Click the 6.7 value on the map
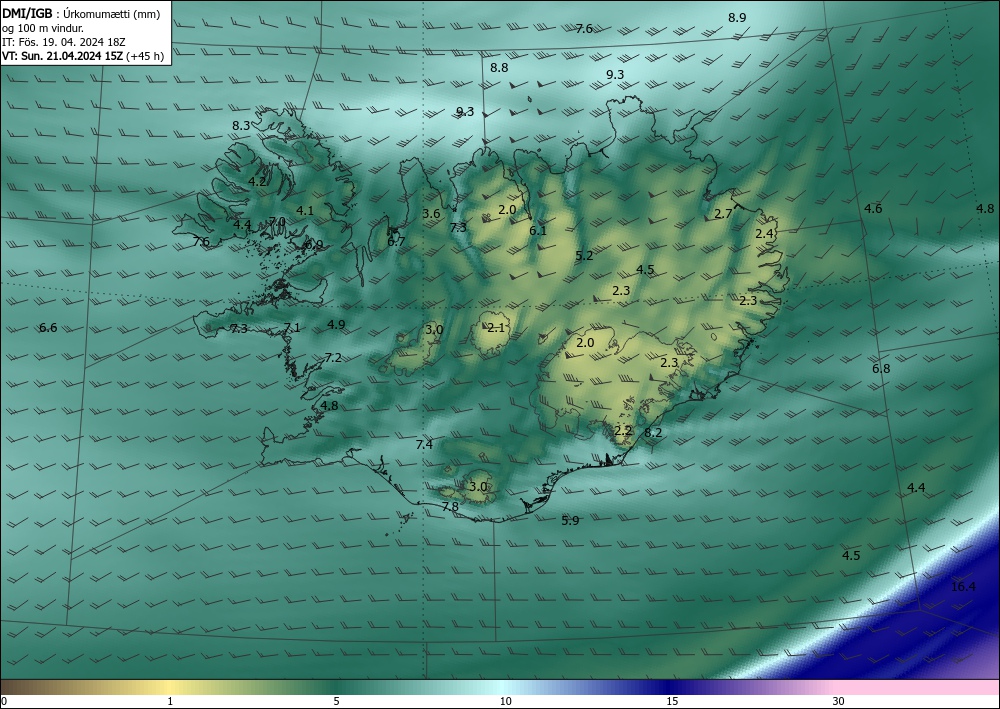This screenshot has height=709, width=1000. (396, 241)
